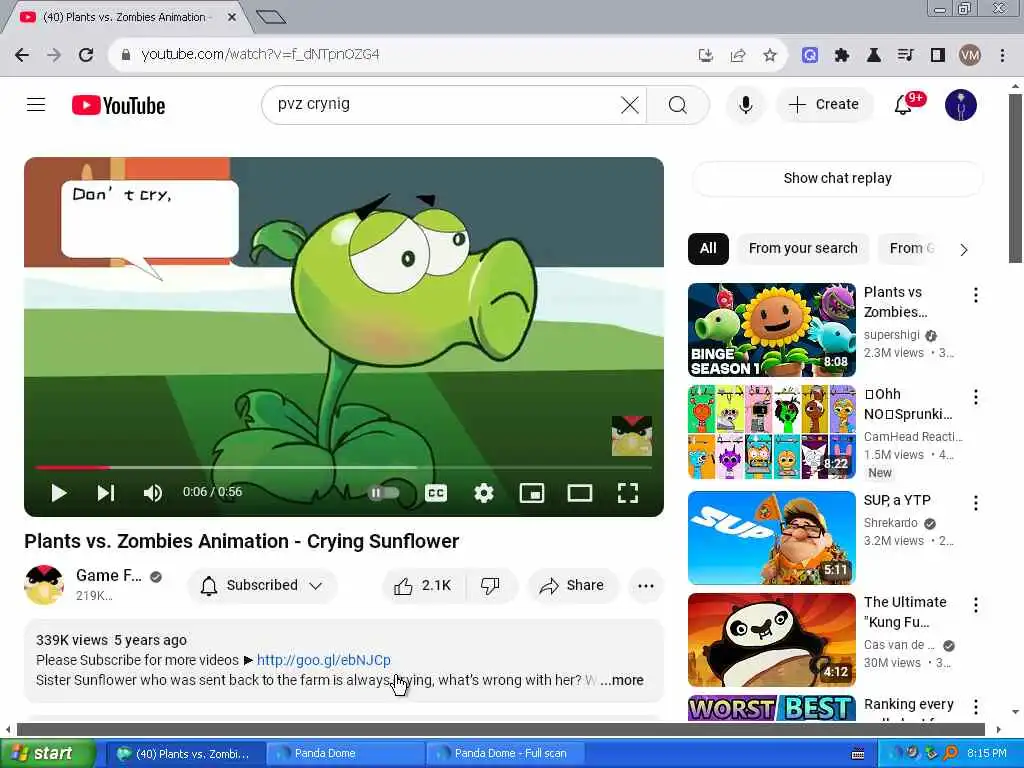Install/download icon in address bar
This screenshot has width=1024, height=768.
tap(705, 56)
